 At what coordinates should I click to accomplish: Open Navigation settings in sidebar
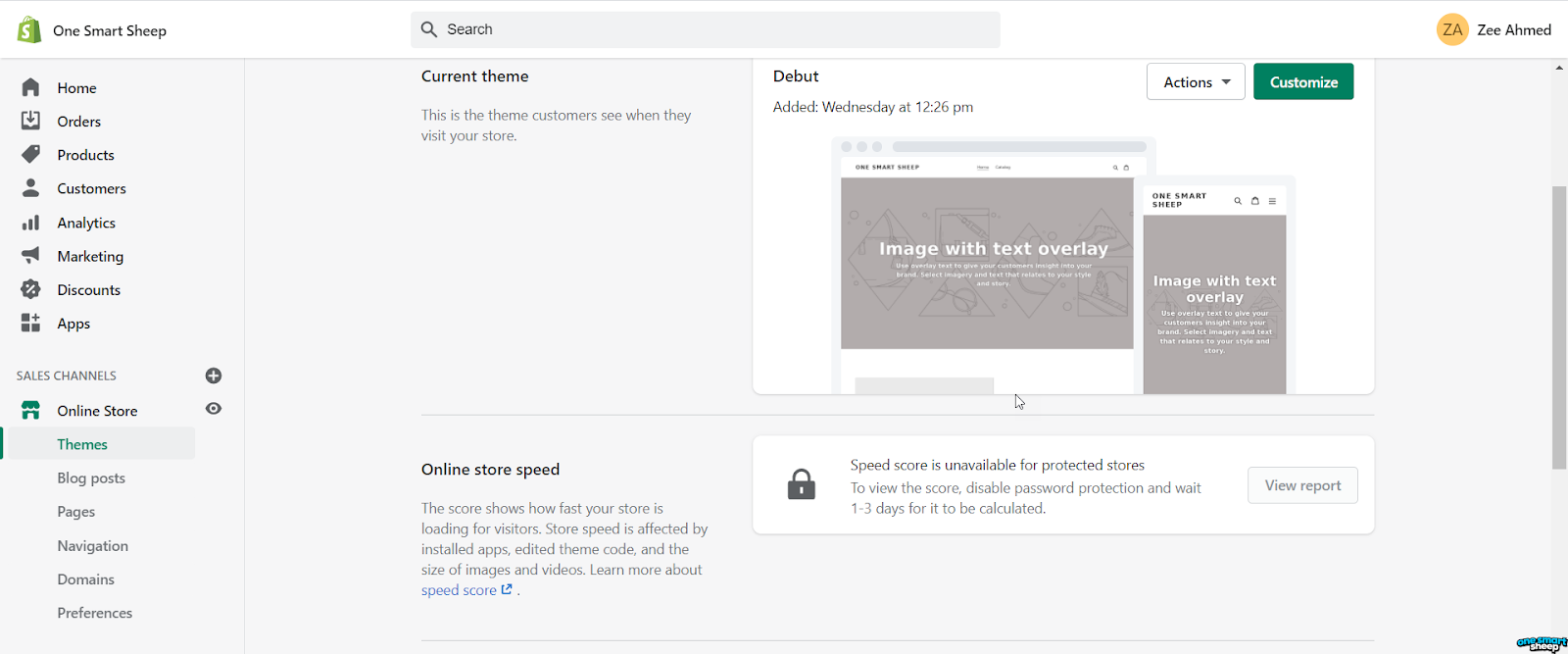[92, 546]
